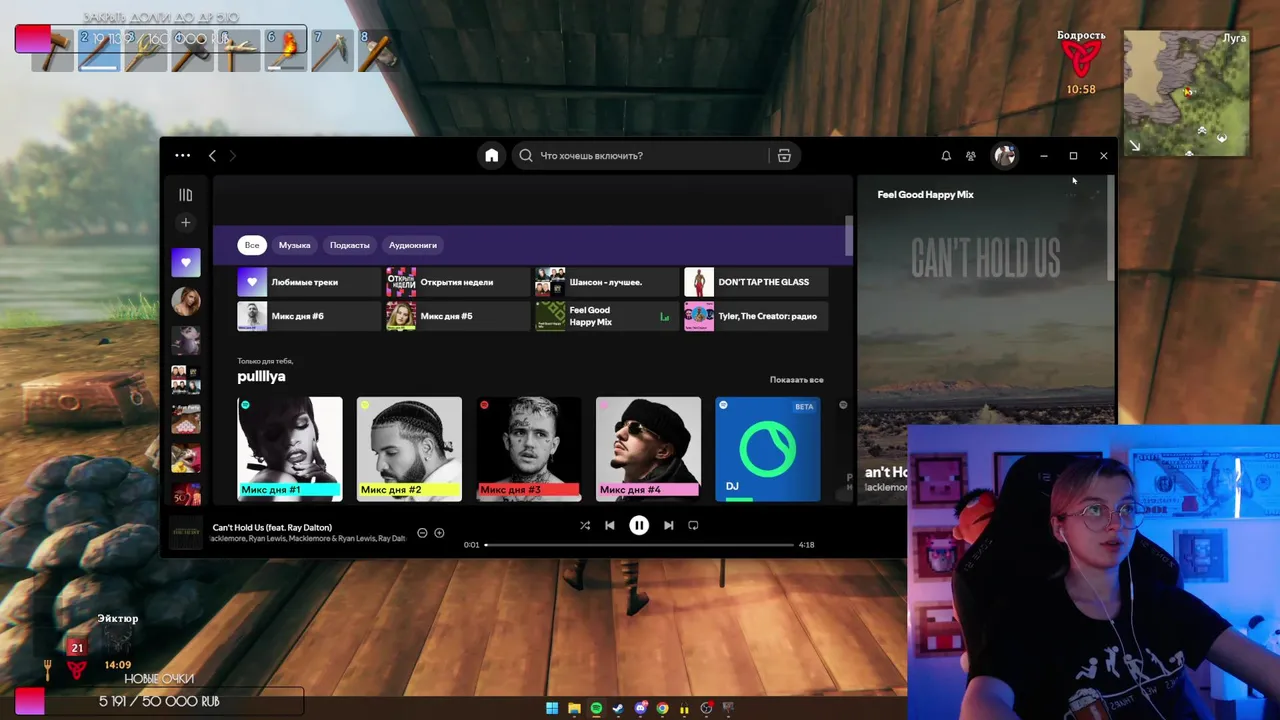Screen dimensions: 1280x720
Task: Click song title "Can't Hold Us (feat. Ray Dalton)"
Action: tap(272, 527)
